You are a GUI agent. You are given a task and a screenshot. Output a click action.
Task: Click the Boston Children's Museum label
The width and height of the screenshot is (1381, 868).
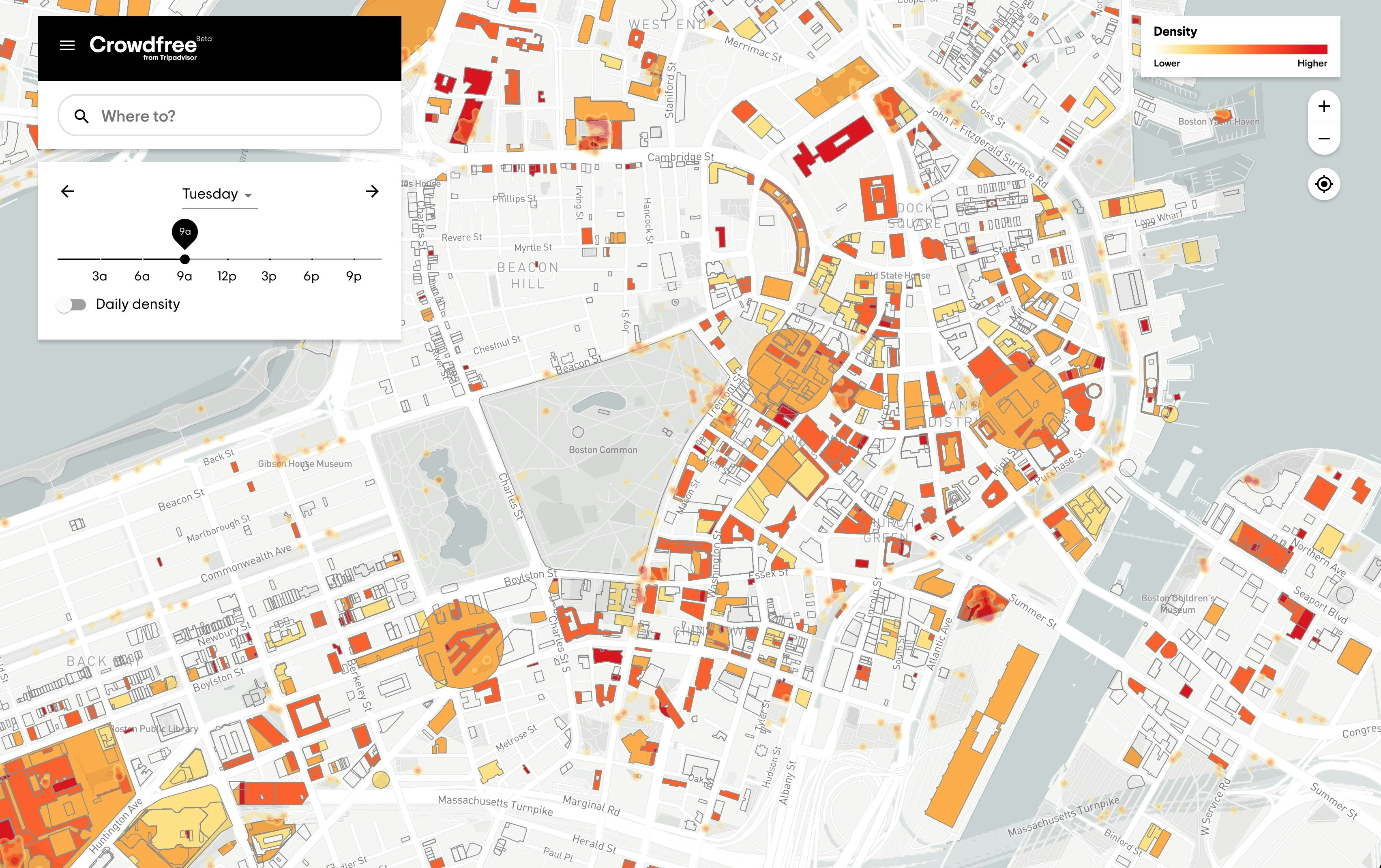click(x=1177, y=604)
